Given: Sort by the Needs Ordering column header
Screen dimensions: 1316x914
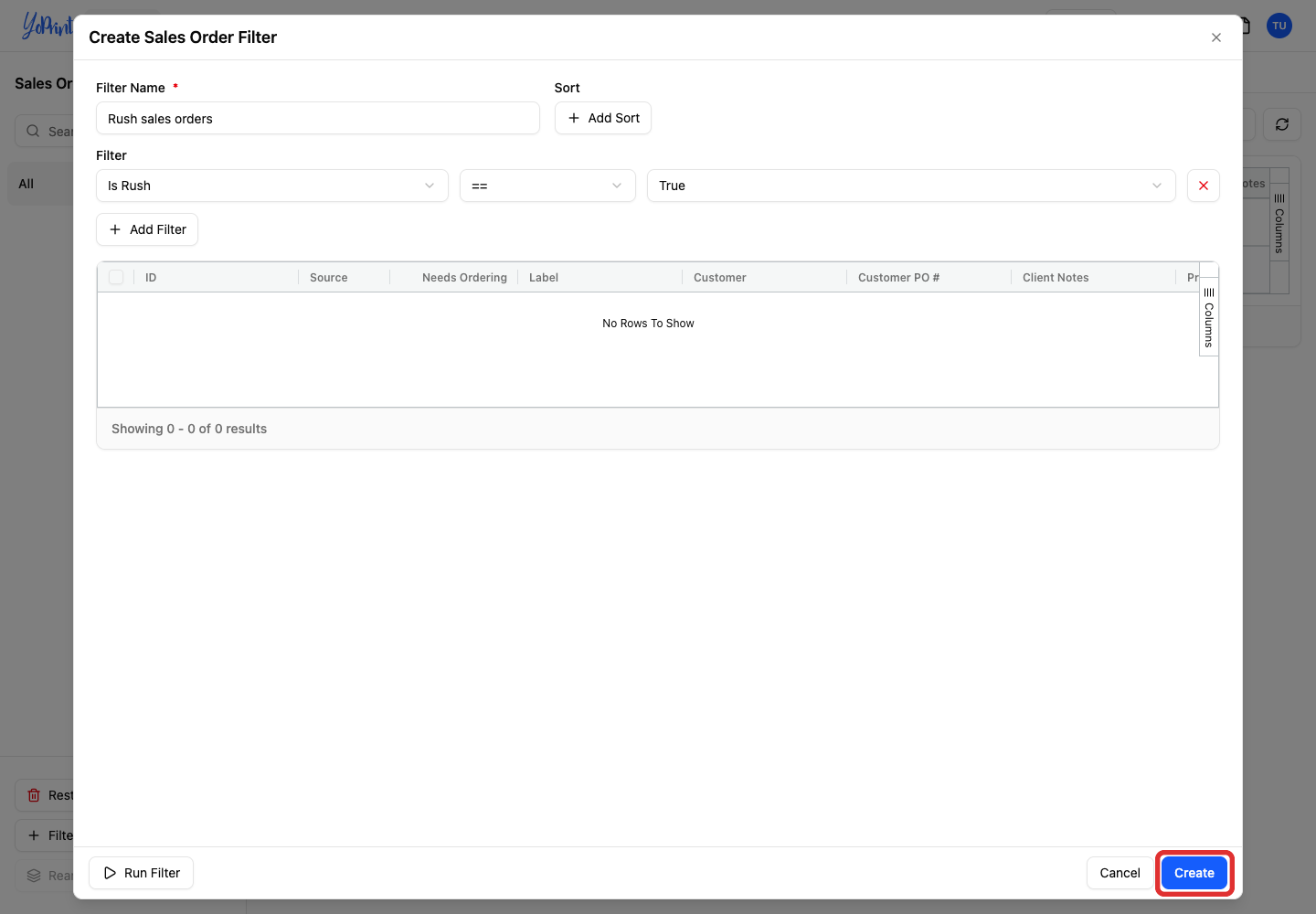Looking at the screenshot, I should tap(464, 278).
